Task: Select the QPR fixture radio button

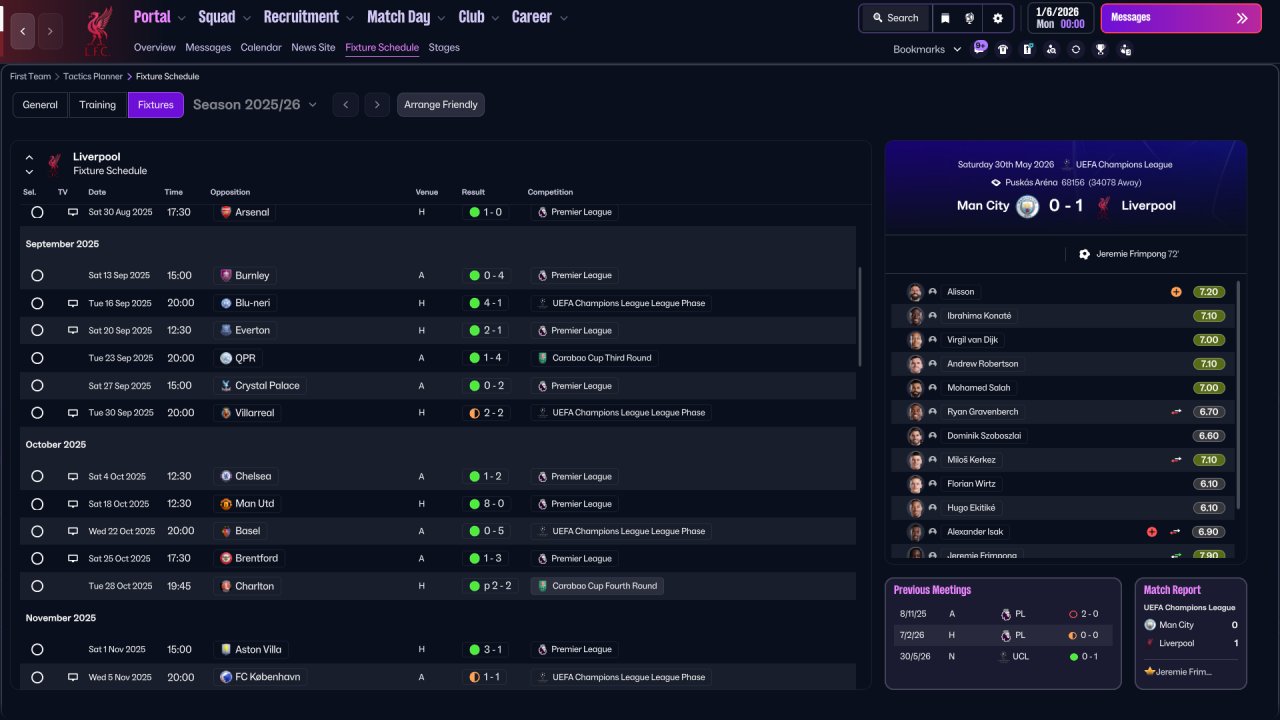Action: (x=37, y=358)
